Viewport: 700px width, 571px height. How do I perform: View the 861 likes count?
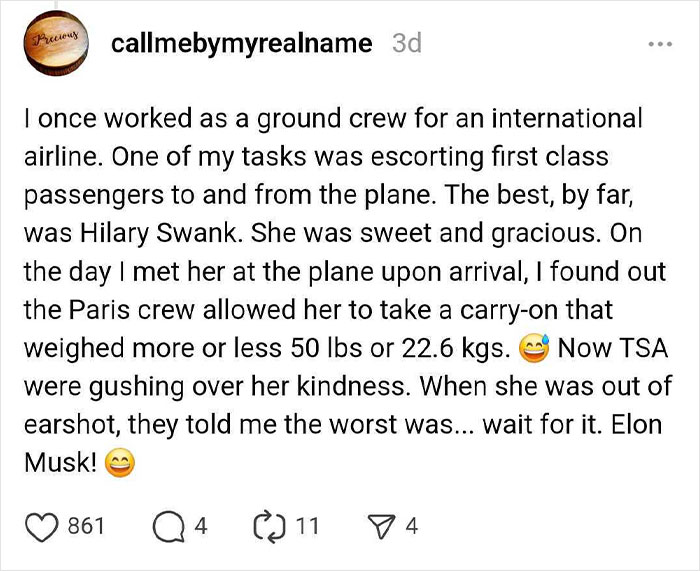tap(86, 525)
